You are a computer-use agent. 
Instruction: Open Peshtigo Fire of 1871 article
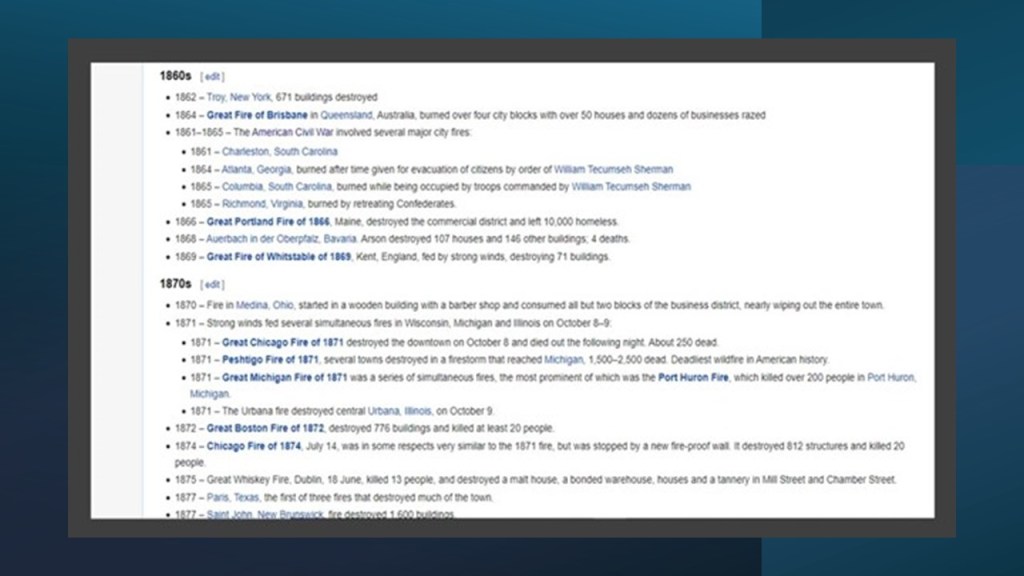[269, 359]
